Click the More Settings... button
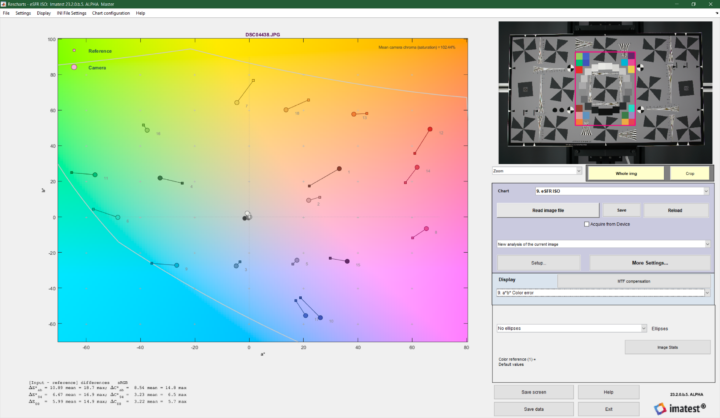The width and height of the screenshot is (720, 418). point(650,263)
